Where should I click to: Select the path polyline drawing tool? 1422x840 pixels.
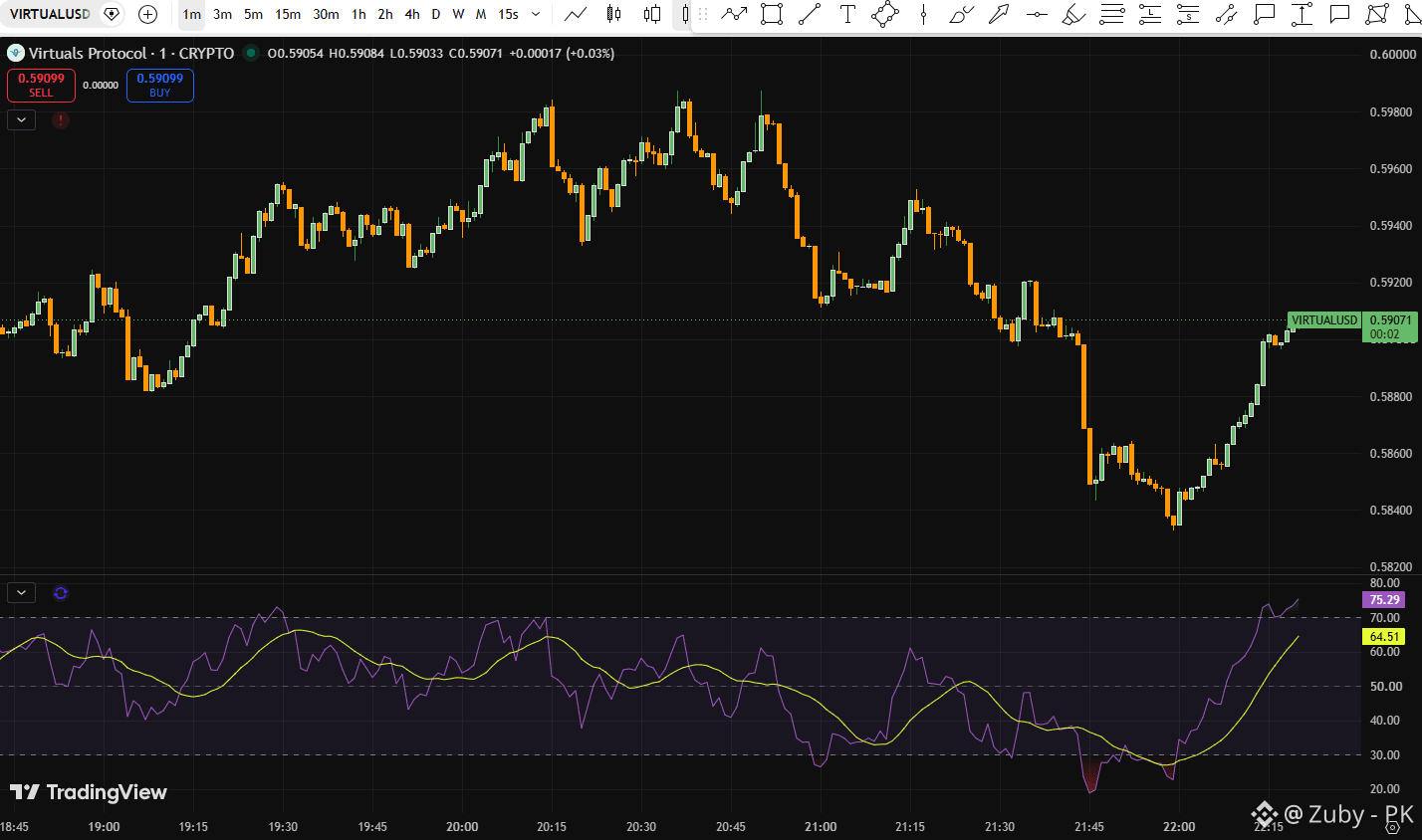click(734, 14)
